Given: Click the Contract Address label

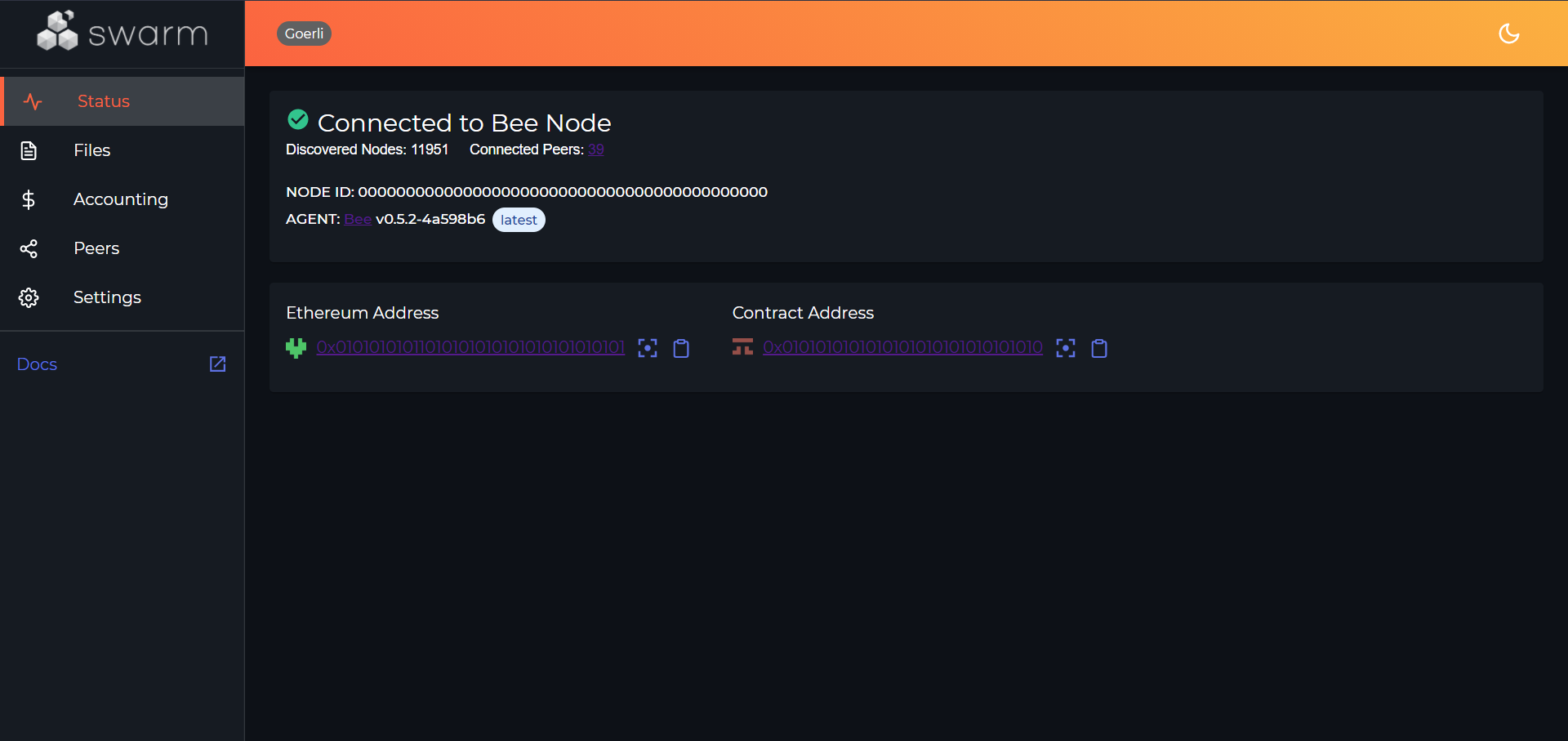Looking at the screenshot, I should pos(803,313).
